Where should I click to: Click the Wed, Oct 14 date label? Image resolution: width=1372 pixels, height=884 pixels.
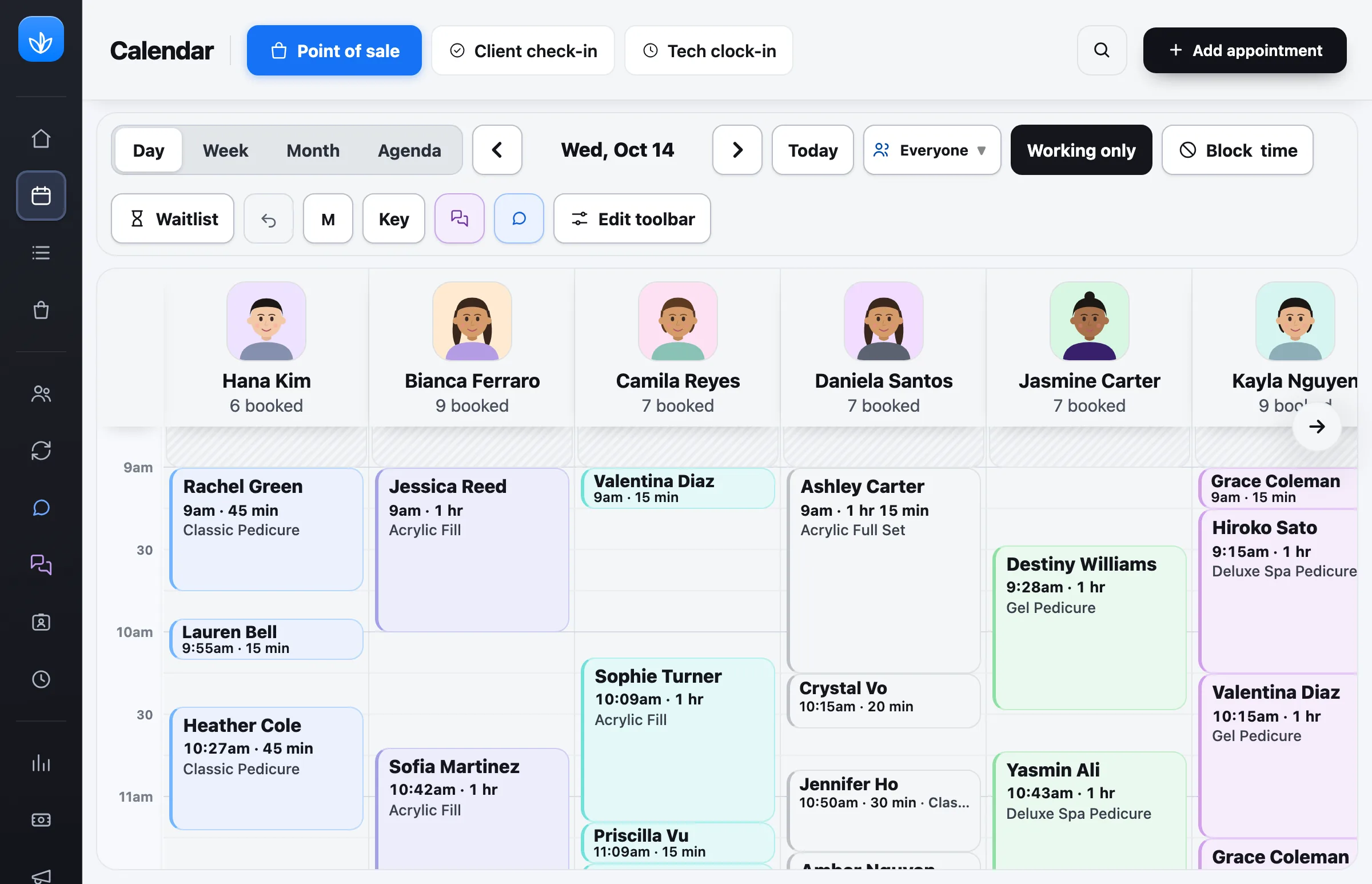(x=617, y=150)
